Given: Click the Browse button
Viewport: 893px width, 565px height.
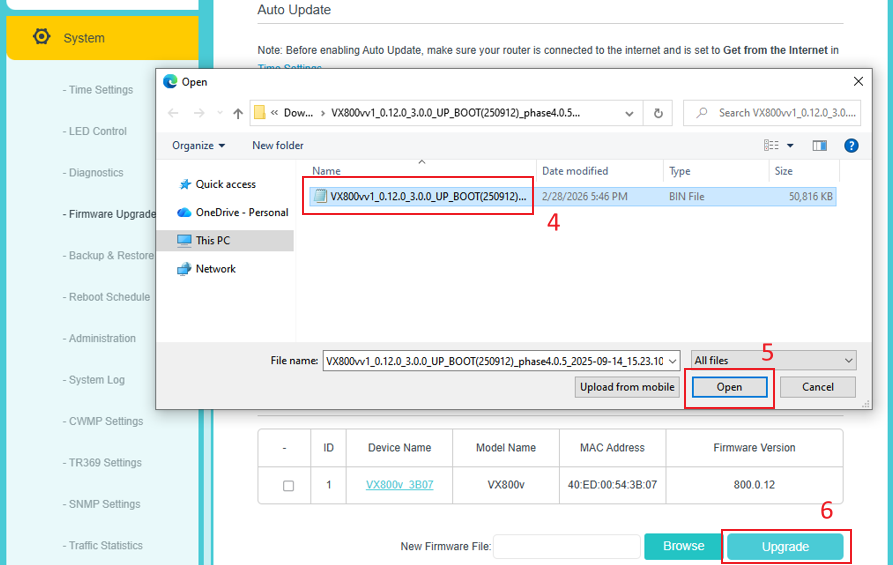Looking at the screenshot, I should click(683, 546).
